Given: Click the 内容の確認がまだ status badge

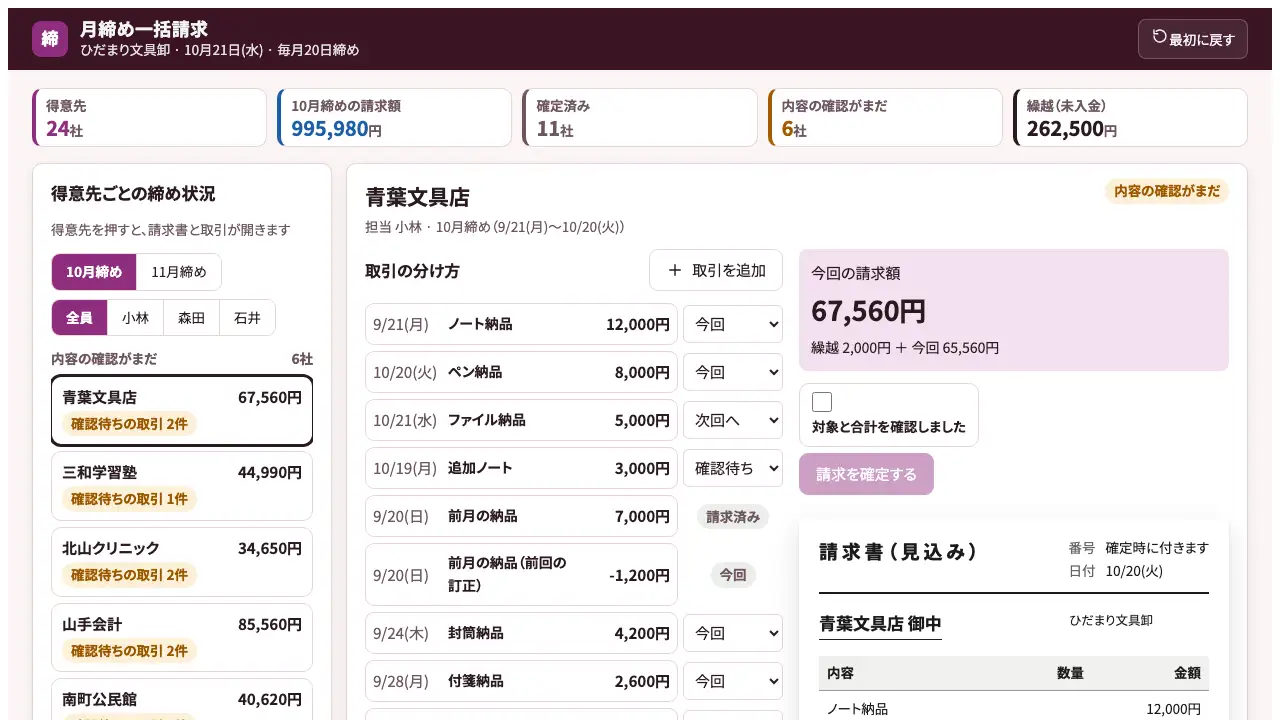Looking at the screenshot, I should coord(1167,191).
